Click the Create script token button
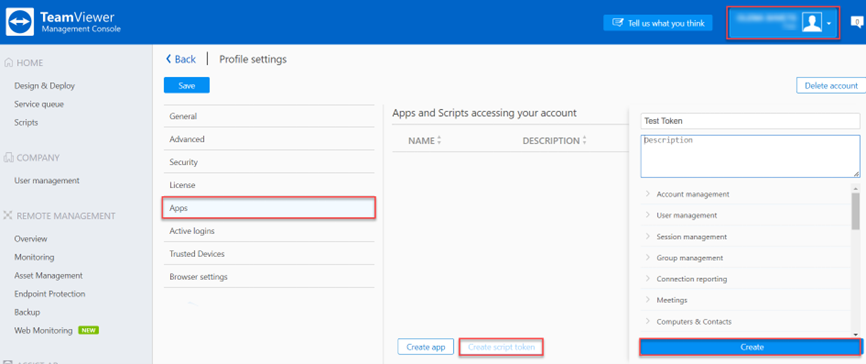Viewport: 866px width, 364px height. (501, 347)
